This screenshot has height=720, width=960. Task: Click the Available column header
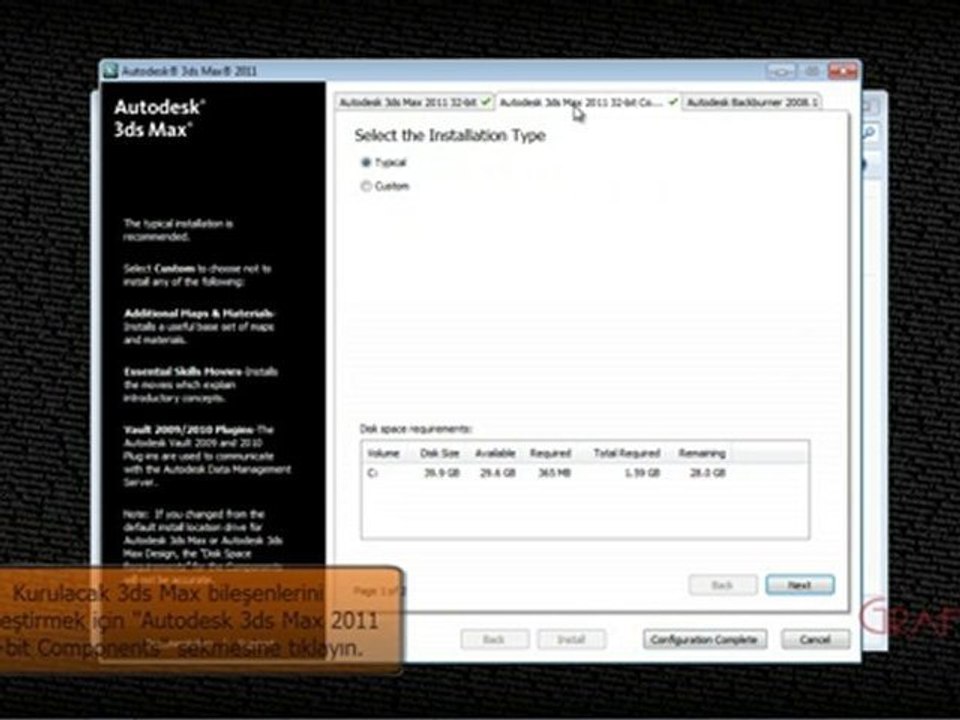coord(495,453)
